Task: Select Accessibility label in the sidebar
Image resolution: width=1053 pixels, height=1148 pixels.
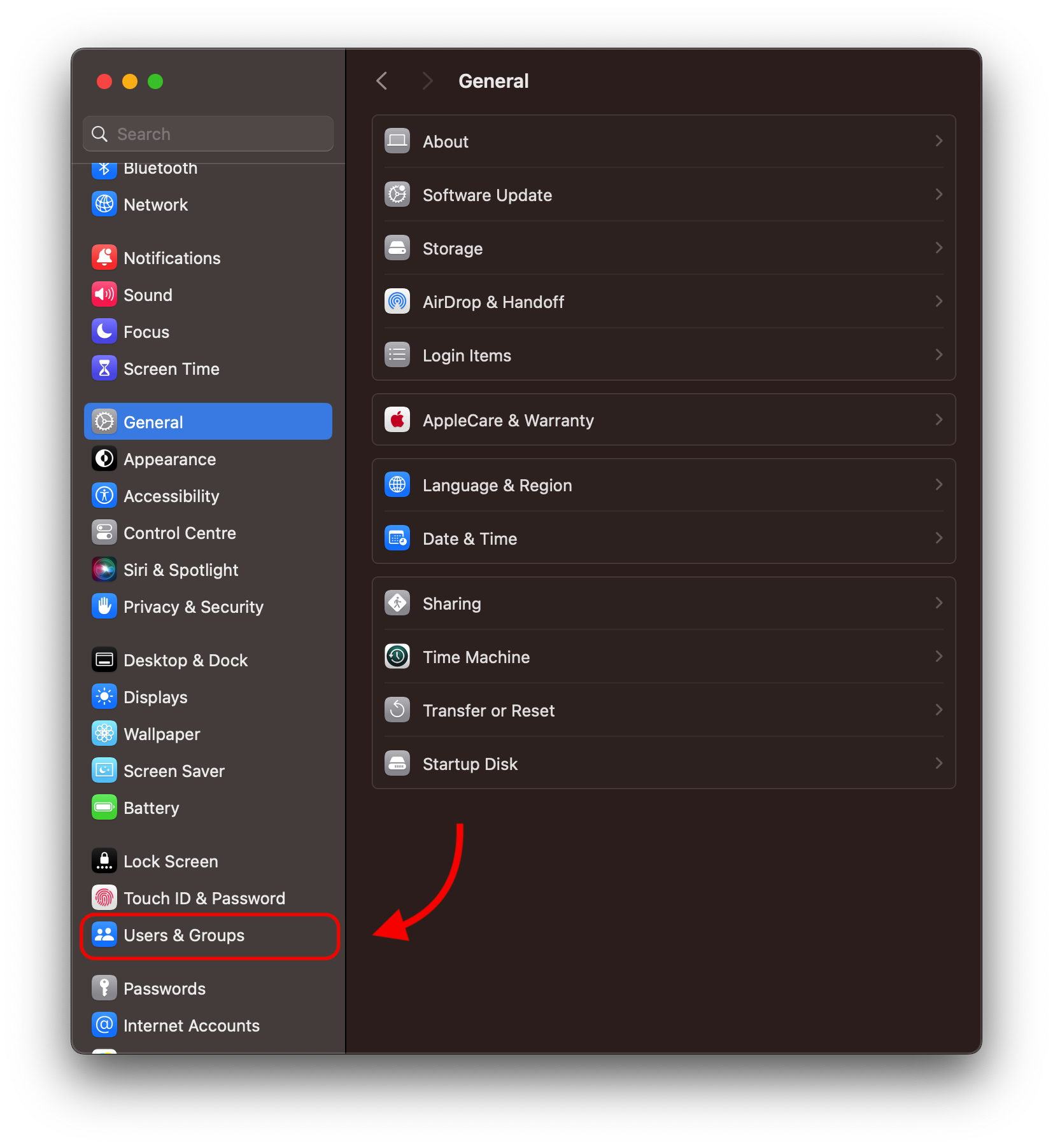Action: coord(171,496)
